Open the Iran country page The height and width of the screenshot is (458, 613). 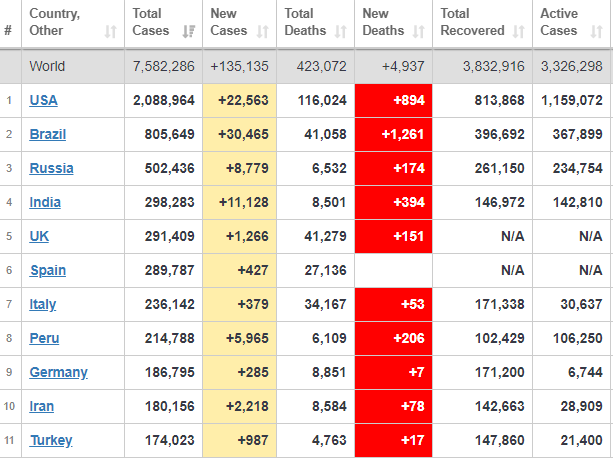(43, 407)
